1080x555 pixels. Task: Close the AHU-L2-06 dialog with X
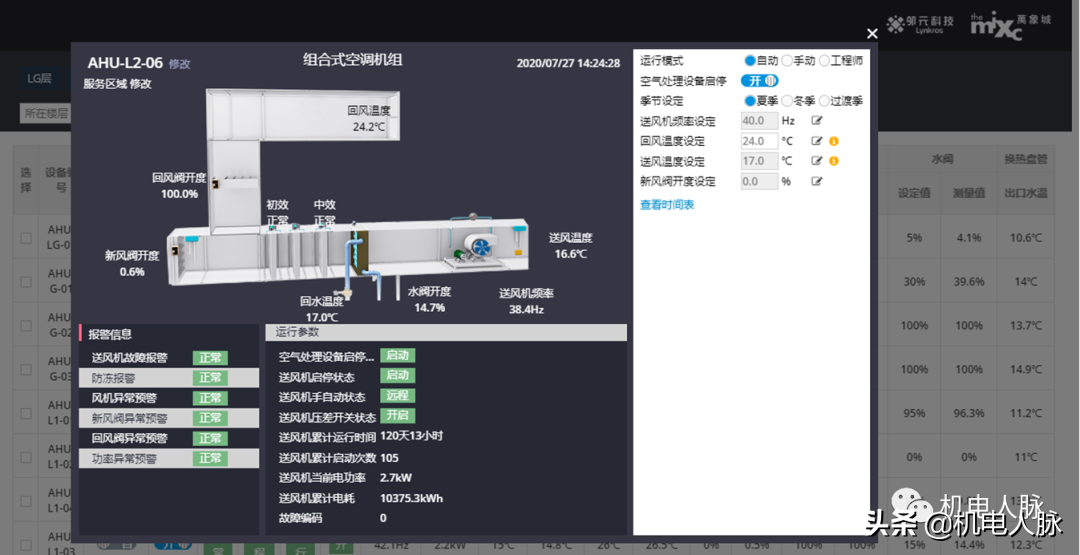(x=872, y=33)
